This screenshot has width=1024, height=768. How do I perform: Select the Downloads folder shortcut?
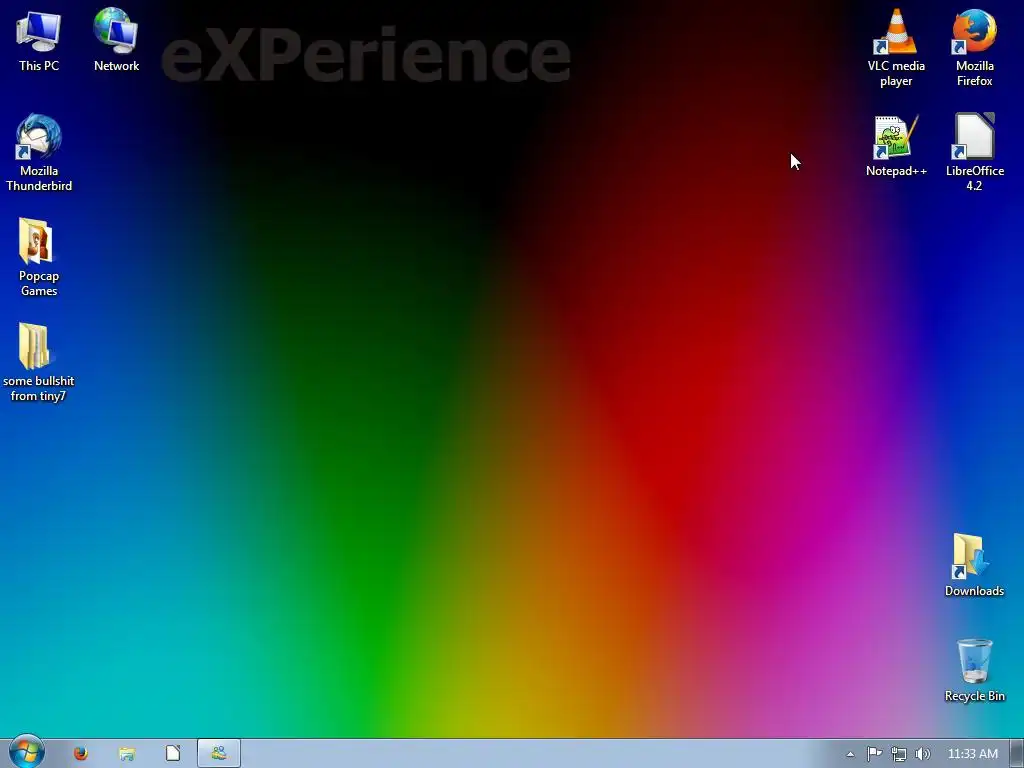tap(974, 566)
